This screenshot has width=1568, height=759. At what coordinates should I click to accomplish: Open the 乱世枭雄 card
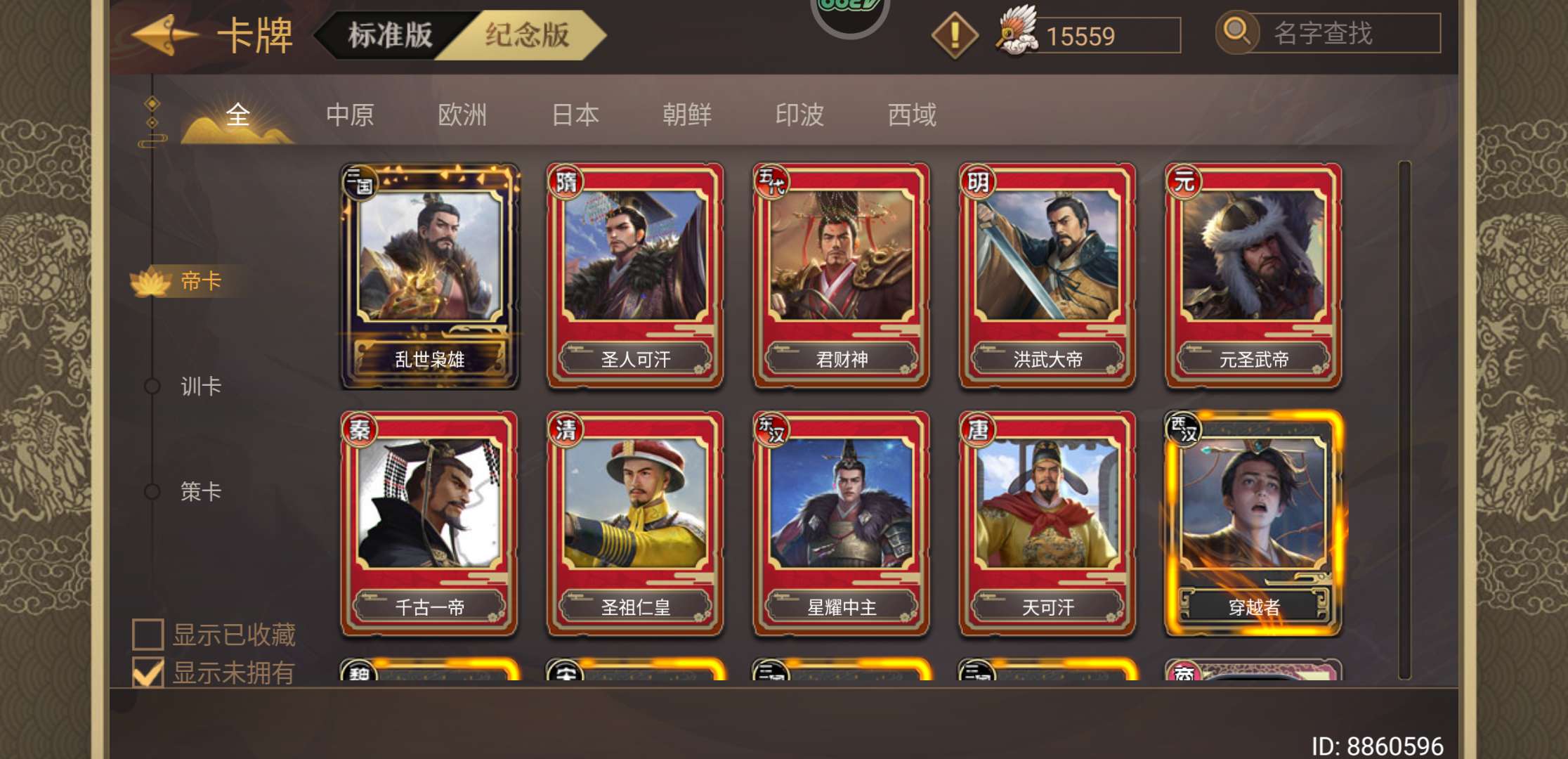430,276
